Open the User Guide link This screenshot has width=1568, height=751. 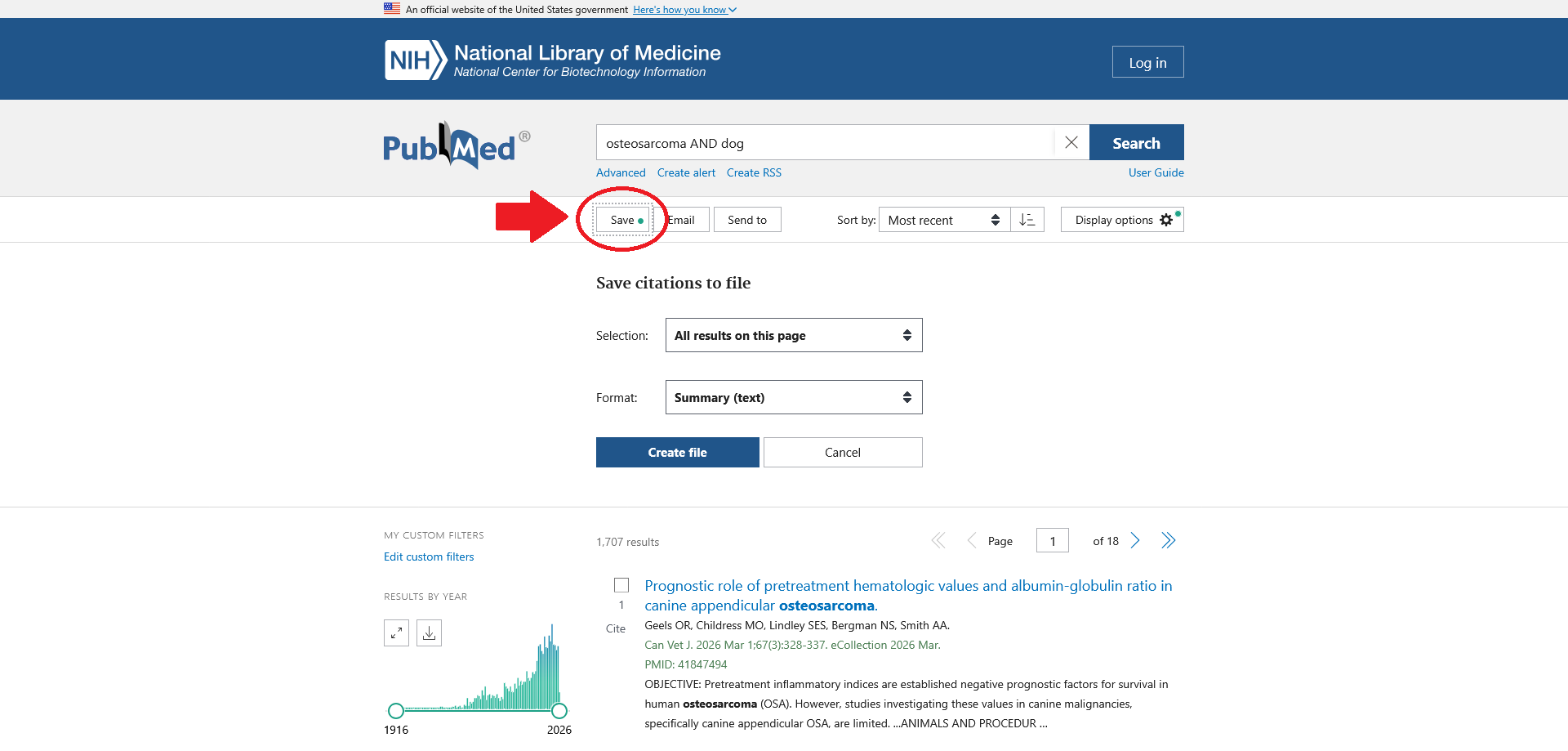coord(1156,172)
